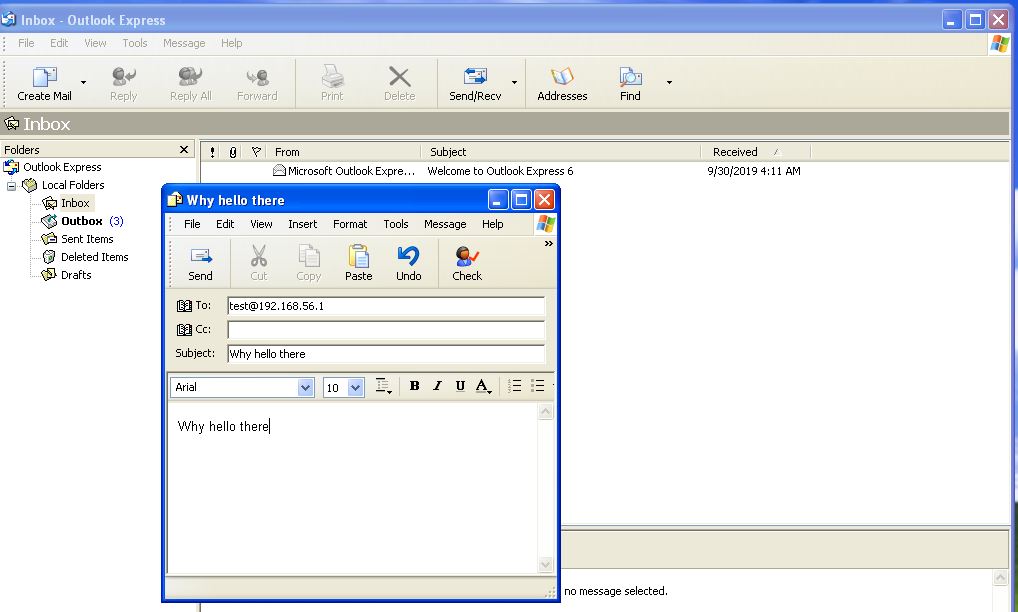1018x612 pixels.
Task: Click the message body scrollbar up arrow
Action: click(x=545, y=411)
